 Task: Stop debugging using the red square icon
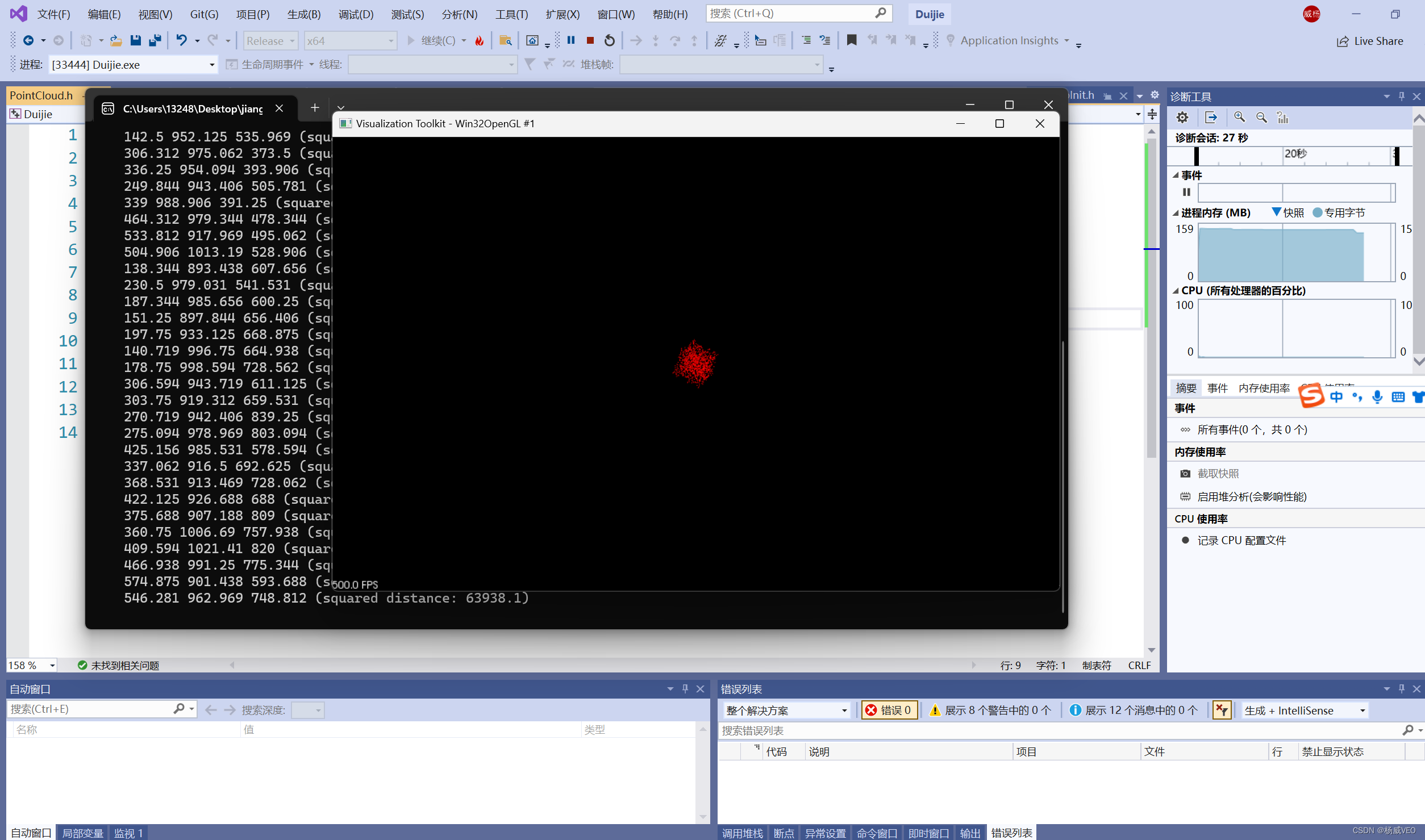click(x=590, y=40)
